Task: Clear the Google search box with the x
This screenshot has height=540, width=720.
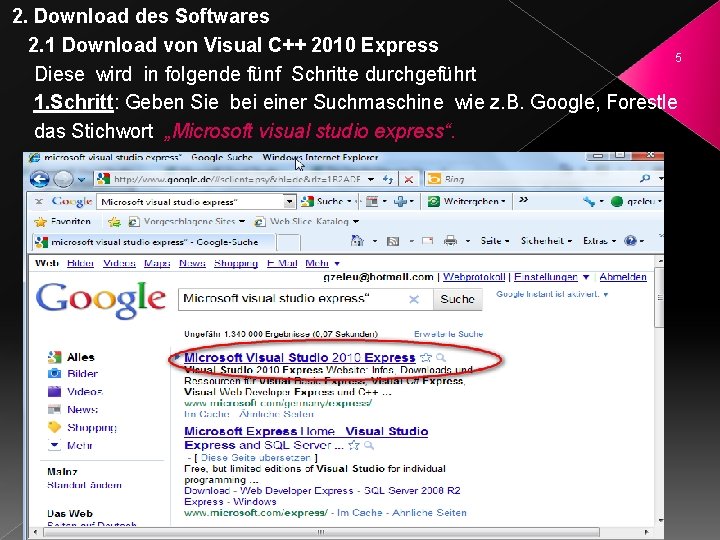Action: (x=414, y=299)
